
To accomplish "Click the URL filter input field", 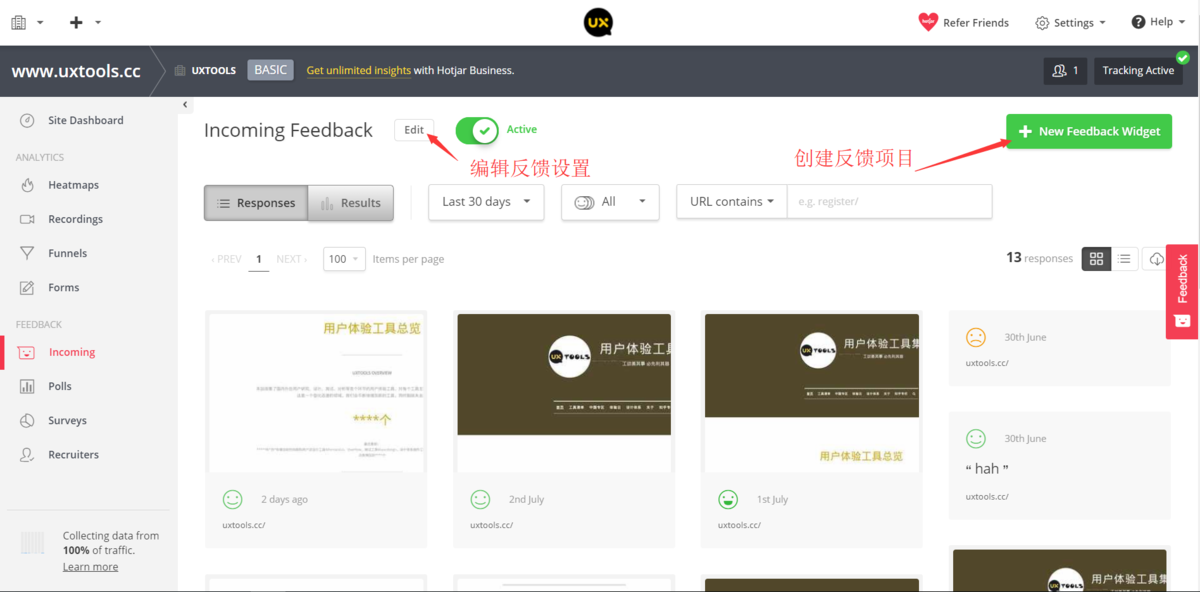I will [890, 202].
